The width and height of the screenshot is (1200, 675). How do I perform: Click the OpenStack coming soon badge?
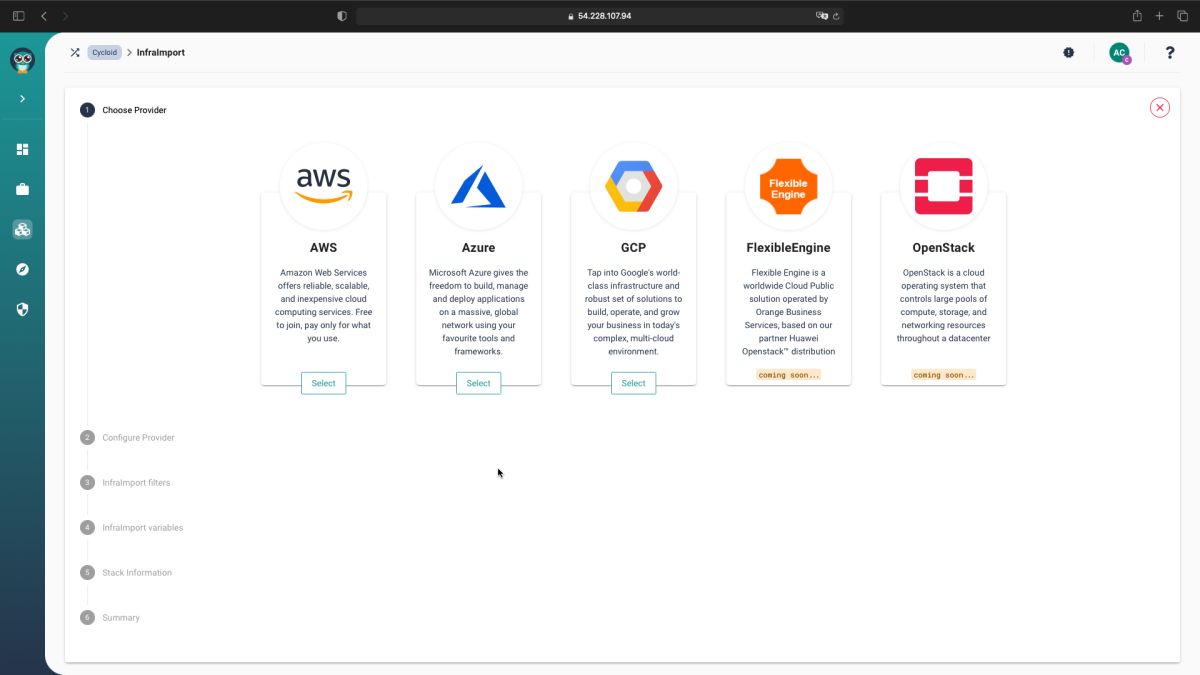point(943,375)
